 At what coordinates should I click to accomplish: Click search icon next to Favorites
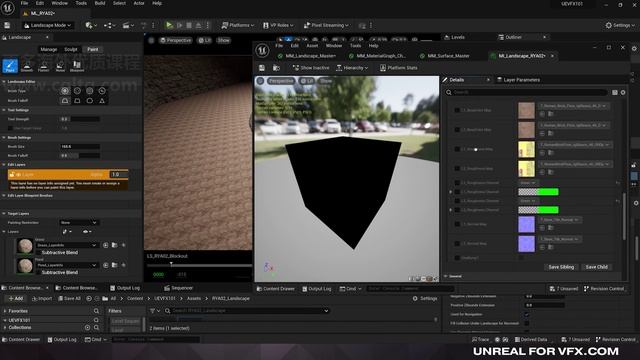[96, 311]
